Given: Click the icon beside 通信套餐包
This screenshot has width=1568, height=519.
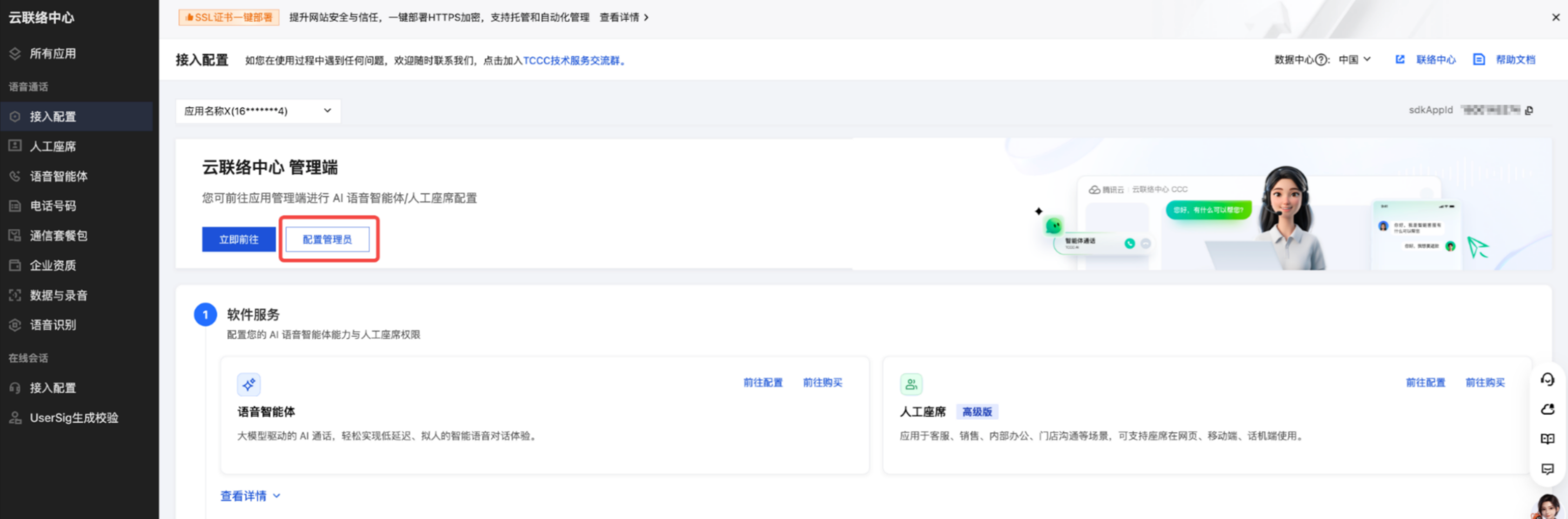Looking at the screenshot, I should point(15,236).
